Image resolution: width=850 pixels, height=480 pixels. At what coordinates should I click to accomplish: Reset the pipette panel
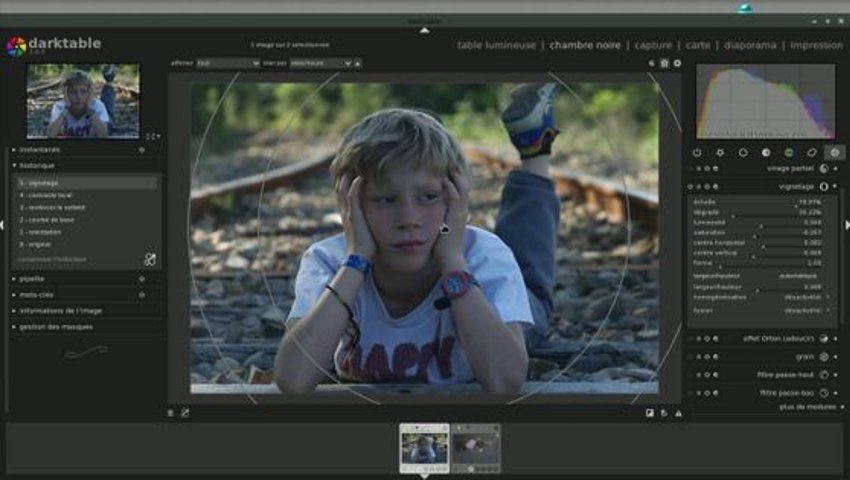141,279
